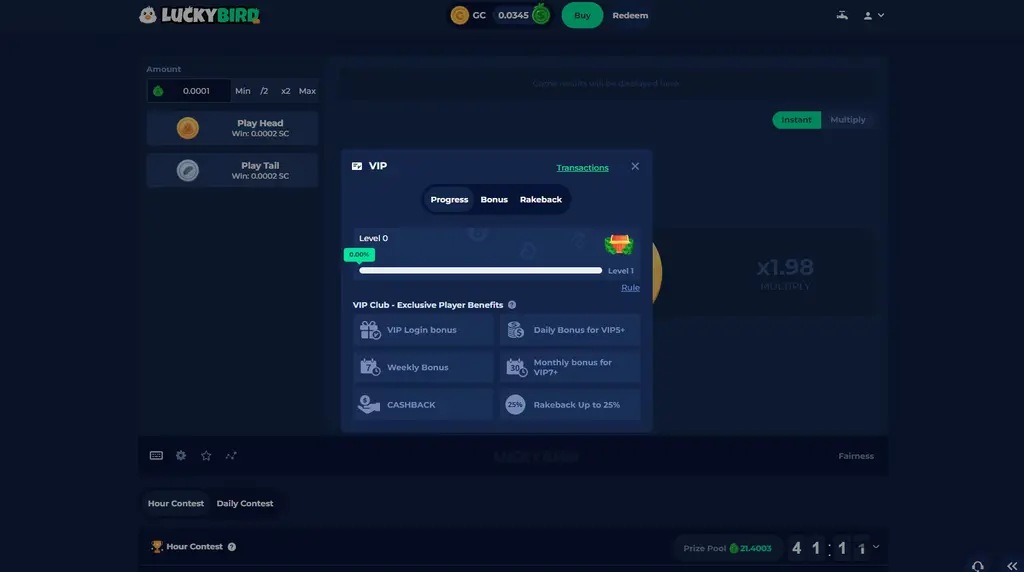
Task: Click the VIP Login bonus gift icon
Action: point(370,330)
